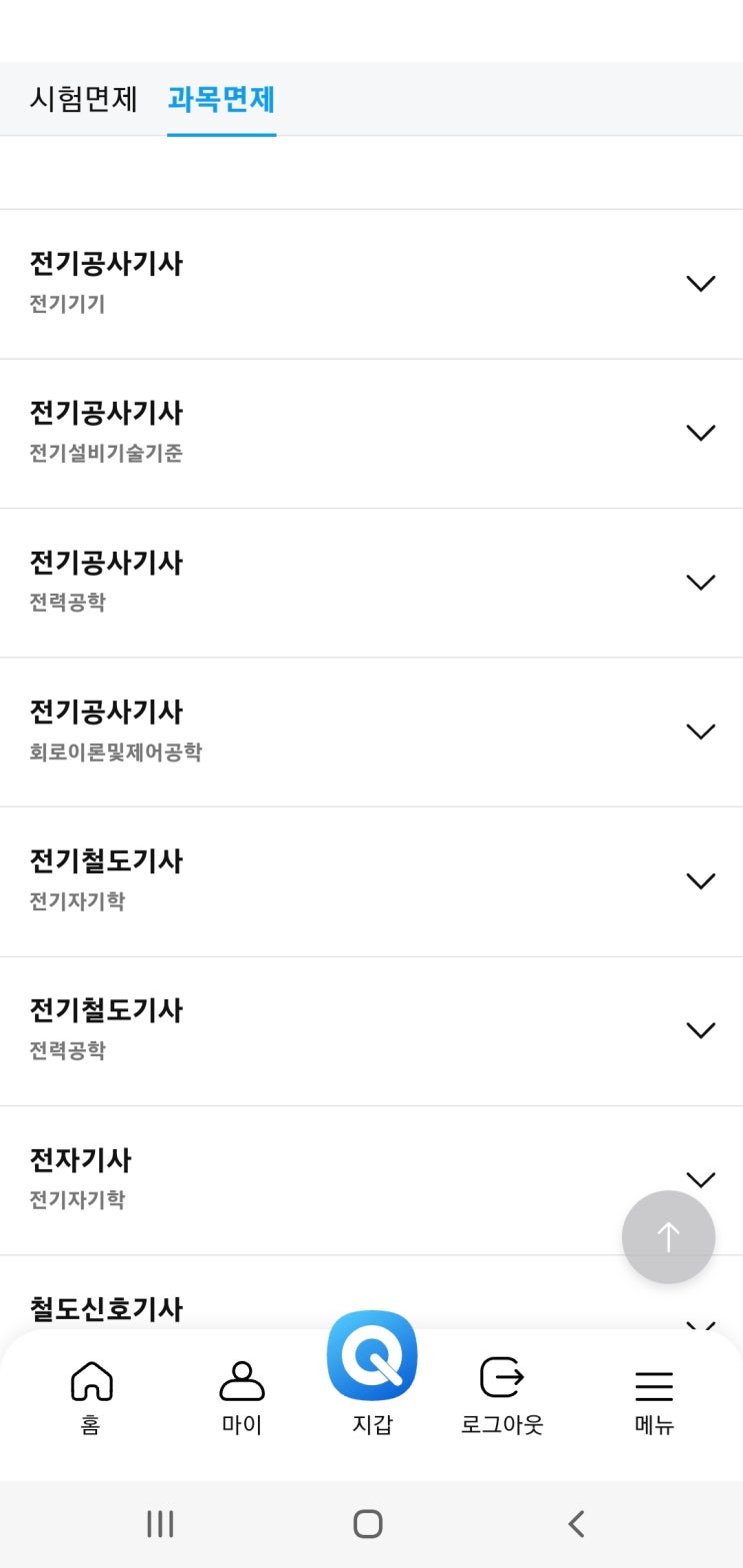Expand the 전기공사기사 회로이론및제어공학 chevron
Screen dimensions: 743x1568
pyautogui.click(x=700, y=732)
